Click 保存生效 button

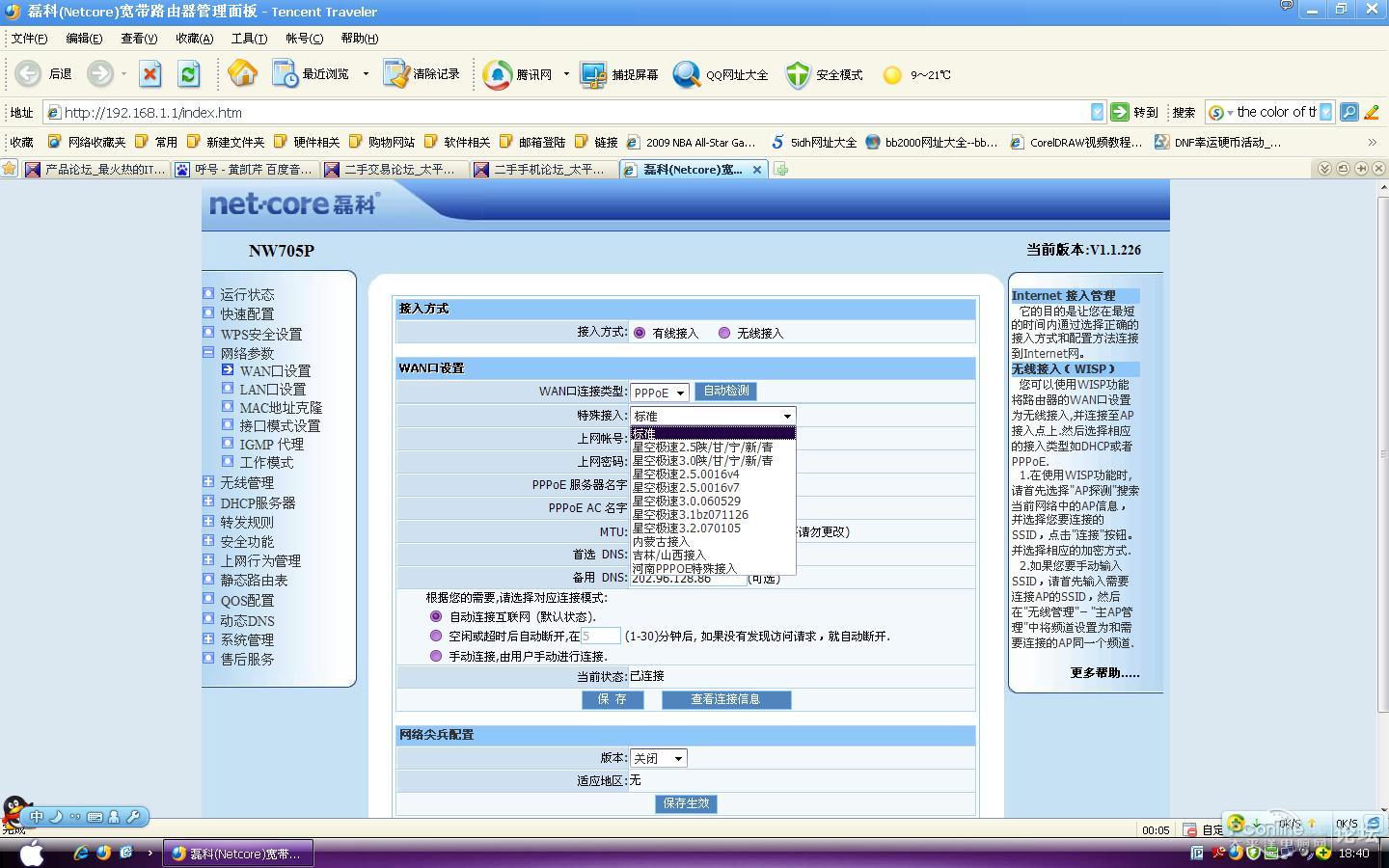point(686,803)
